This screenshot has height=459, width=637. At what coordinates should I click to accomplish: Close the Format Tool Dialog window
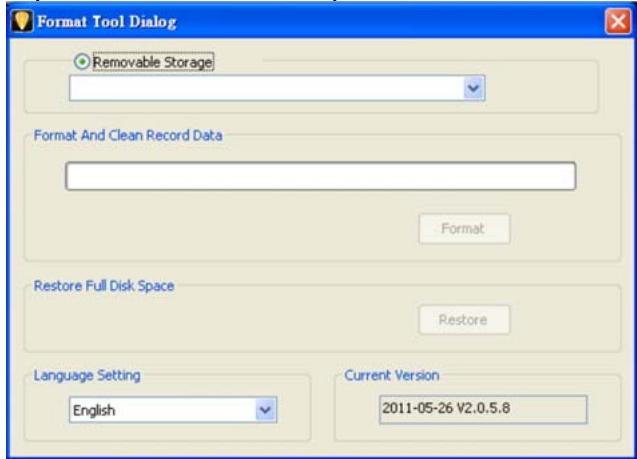tap(618, 21)
